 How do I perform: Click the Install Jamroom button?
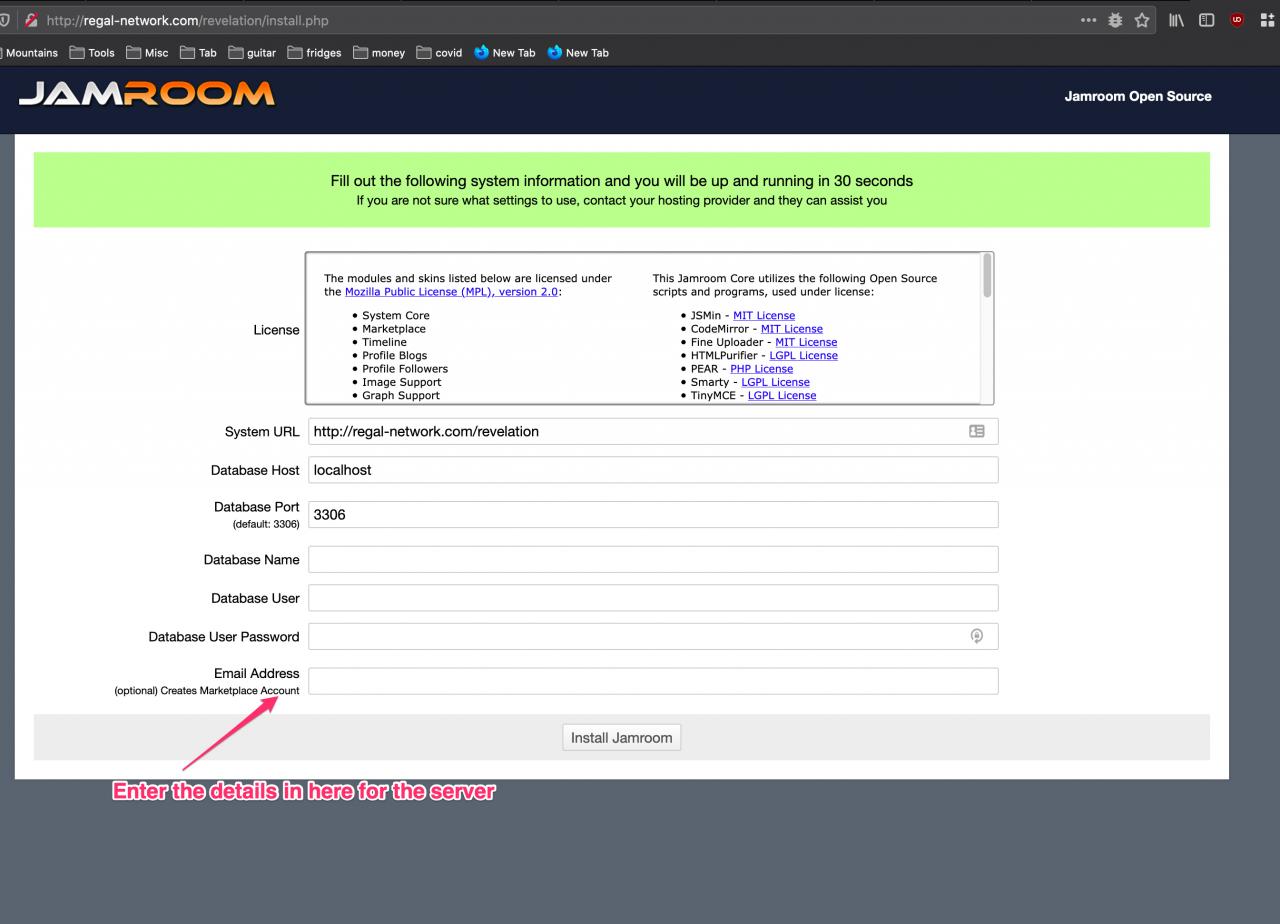[621, 738]
